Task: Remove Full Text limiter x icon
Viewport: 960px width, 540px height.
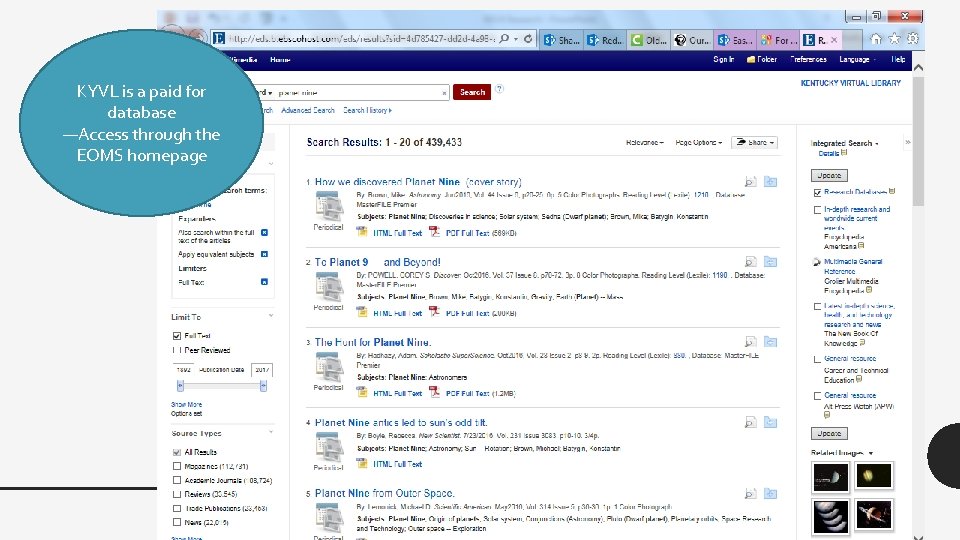Action: pos(264,282)
